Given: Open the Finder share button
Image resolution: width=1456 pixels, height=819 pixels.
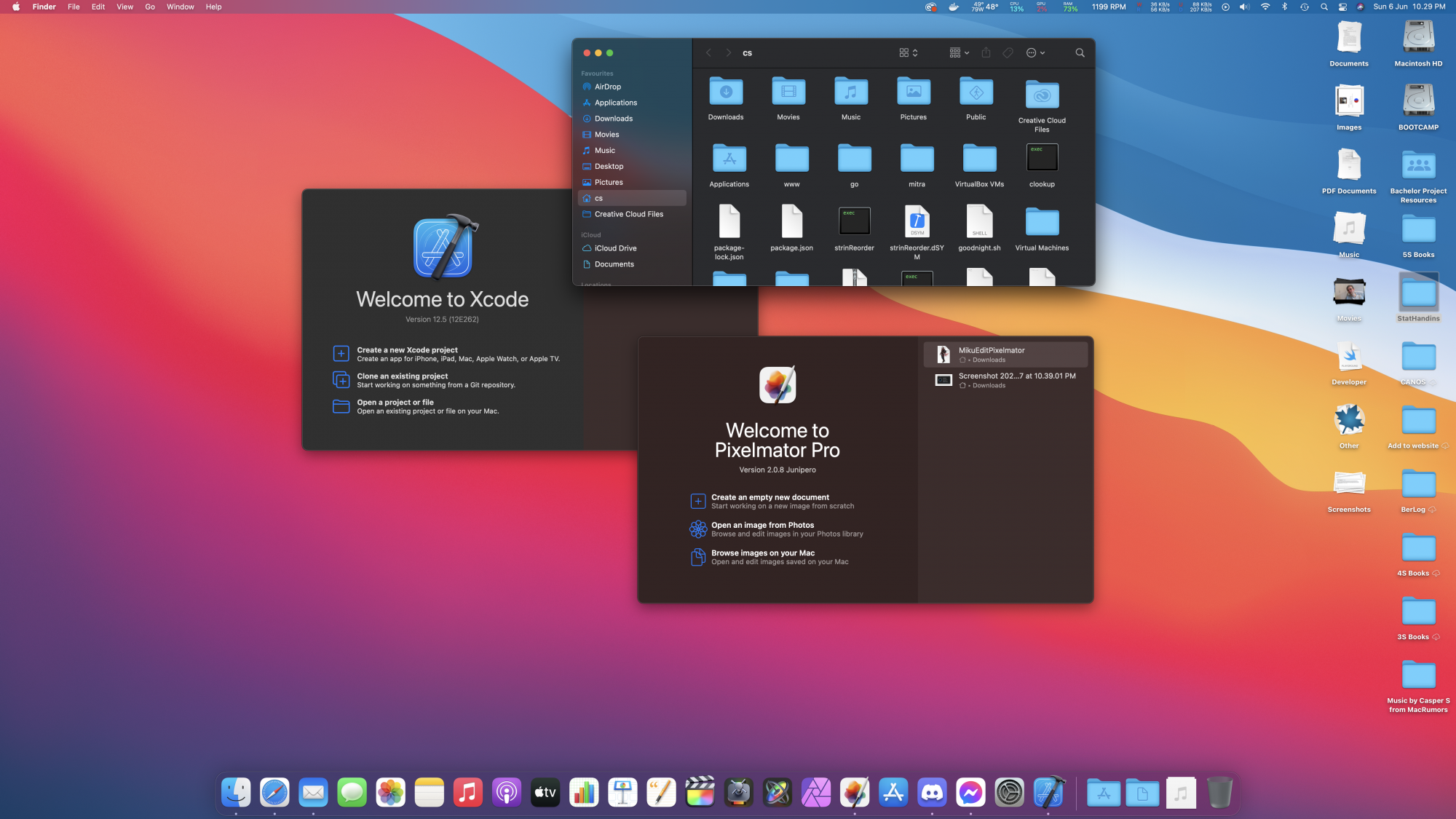Looking at the screenshot, I should click(986, 52).
